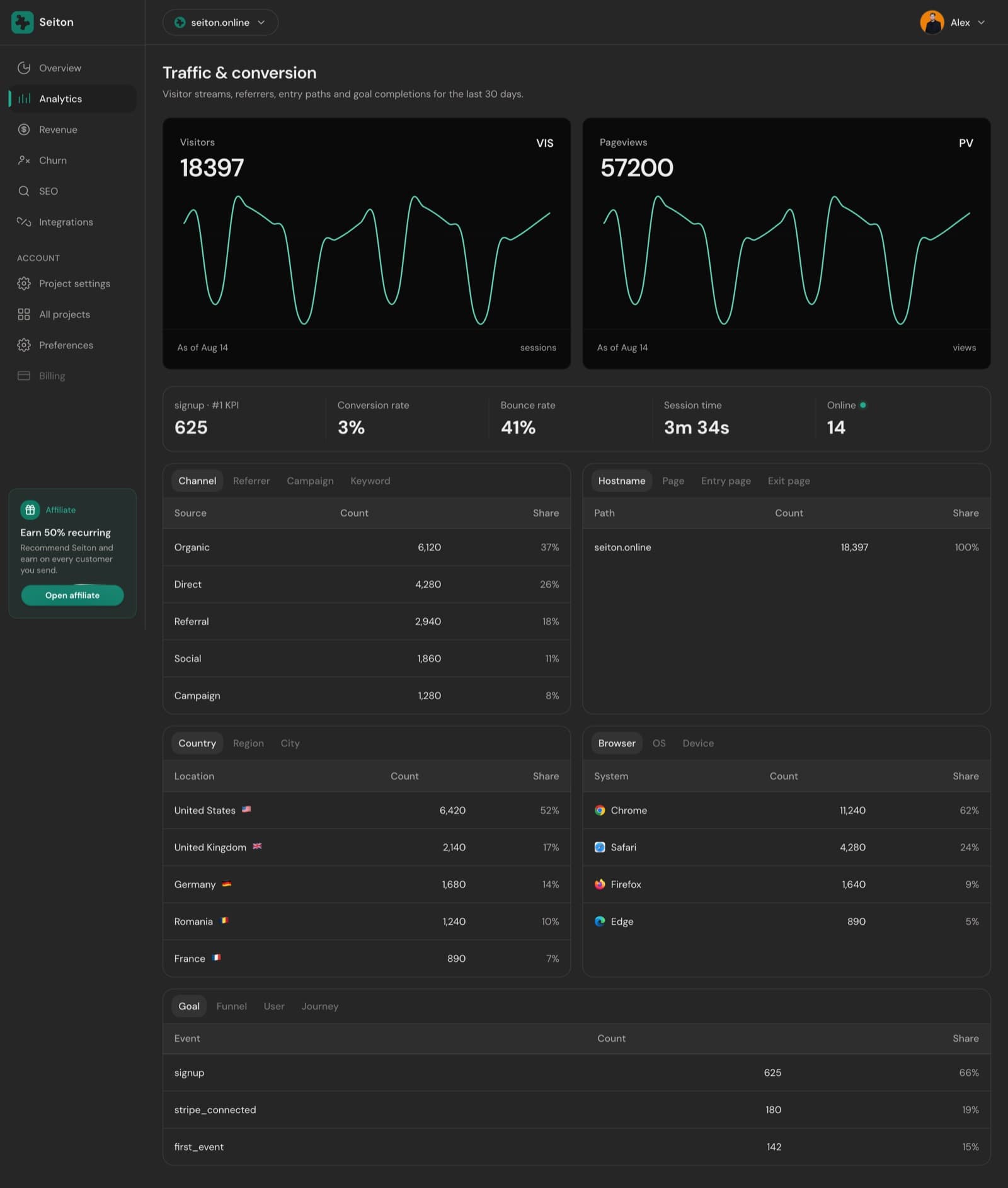Switch to the Keyword tab

[370, 481]
